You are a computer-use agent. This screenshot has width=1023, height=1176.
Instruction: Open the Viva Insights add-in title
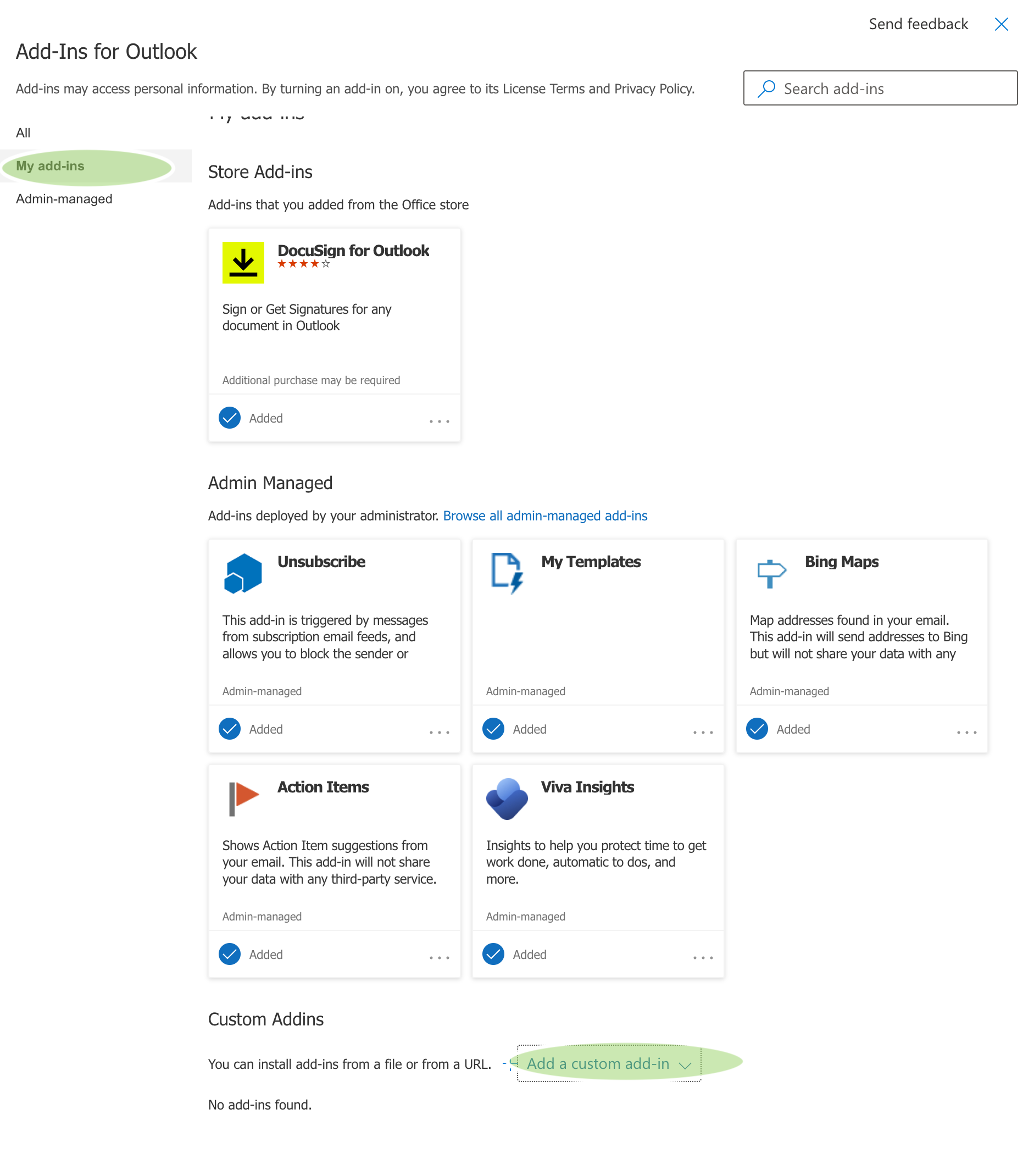click(x=587, y=787)
